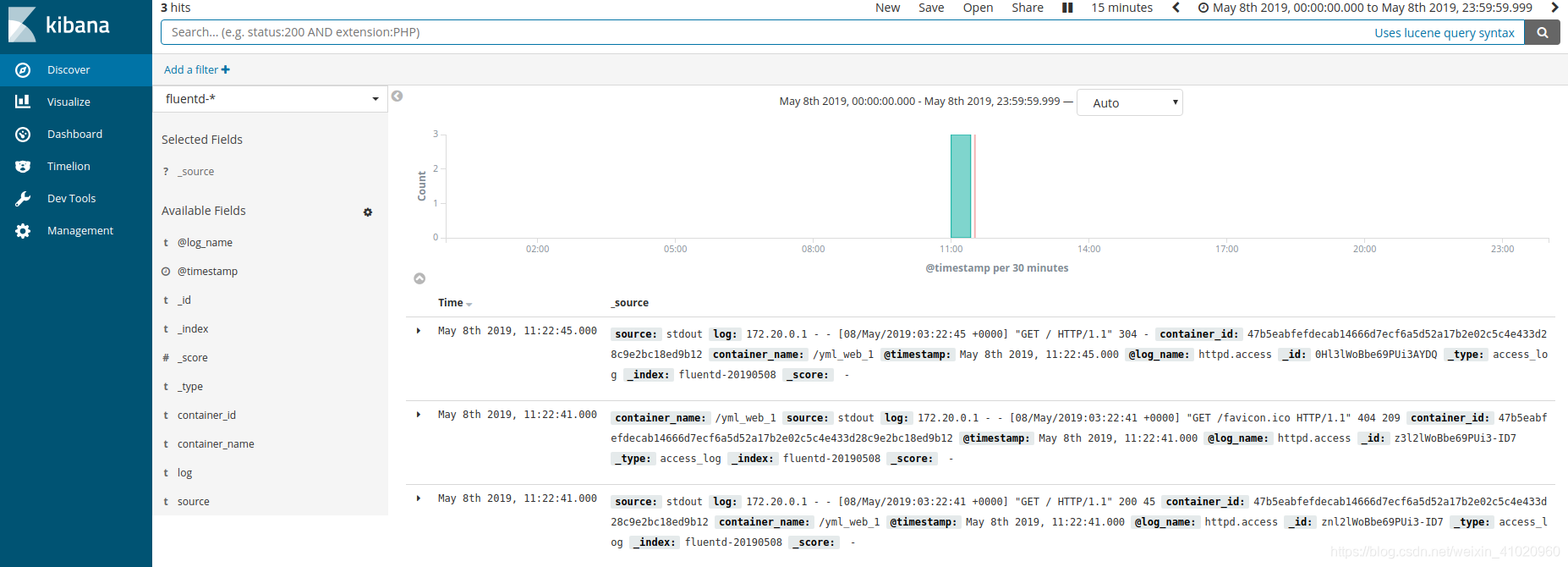This screenshot has width=1568, height=567.
Task: Open Timelion in the sidebar
Action: click(76, 167)
